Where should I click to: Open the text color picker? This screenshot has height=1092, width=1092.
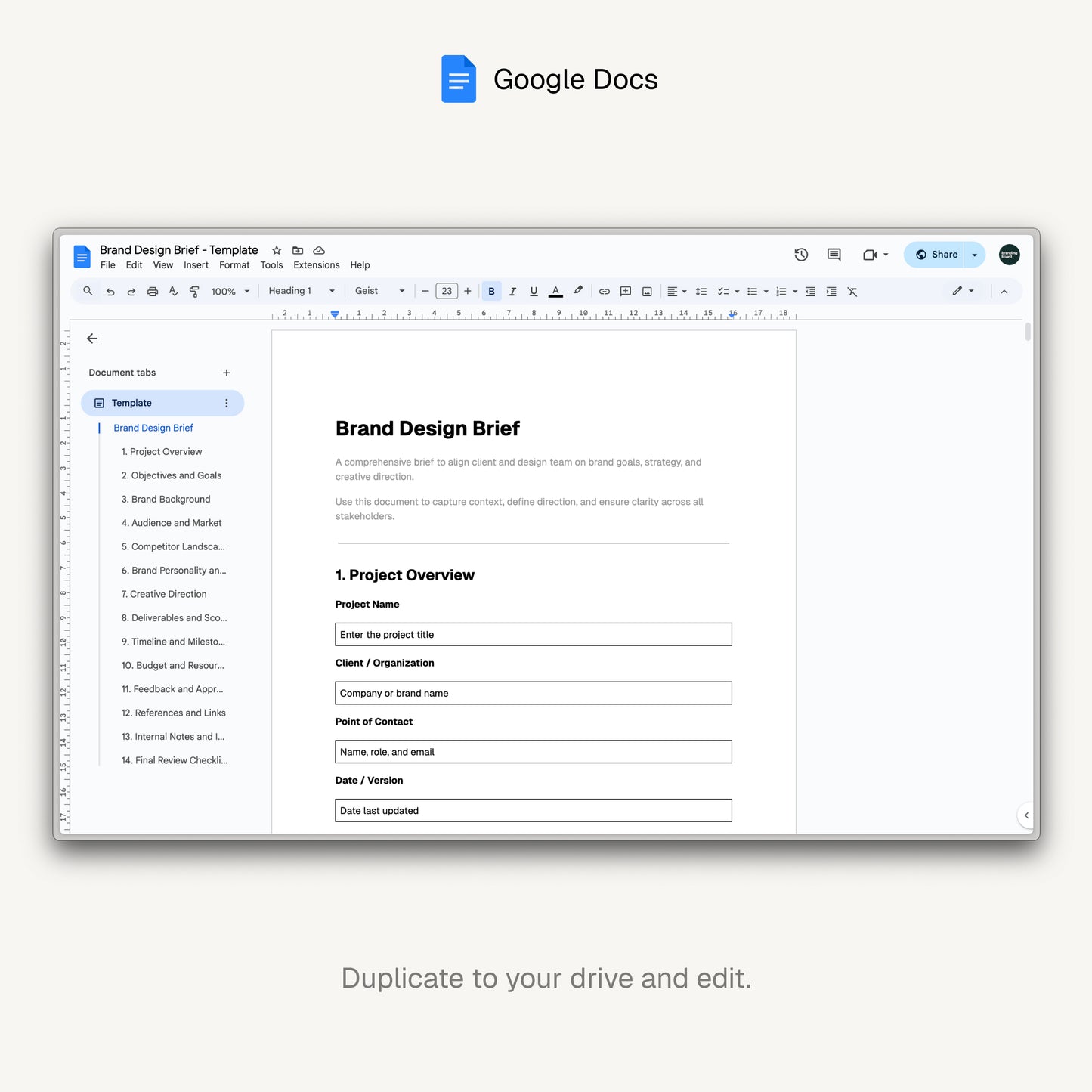[555, 292]
